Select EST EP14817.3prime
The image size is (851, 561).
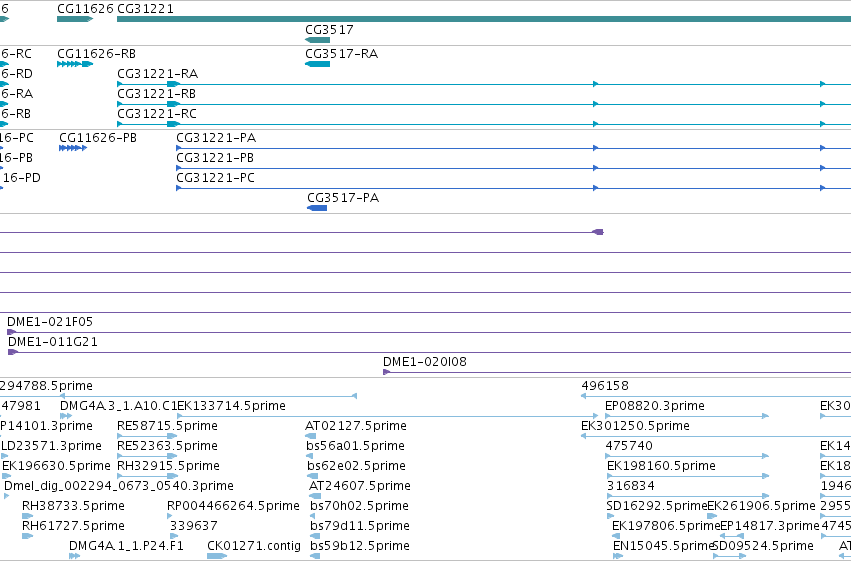770,526
